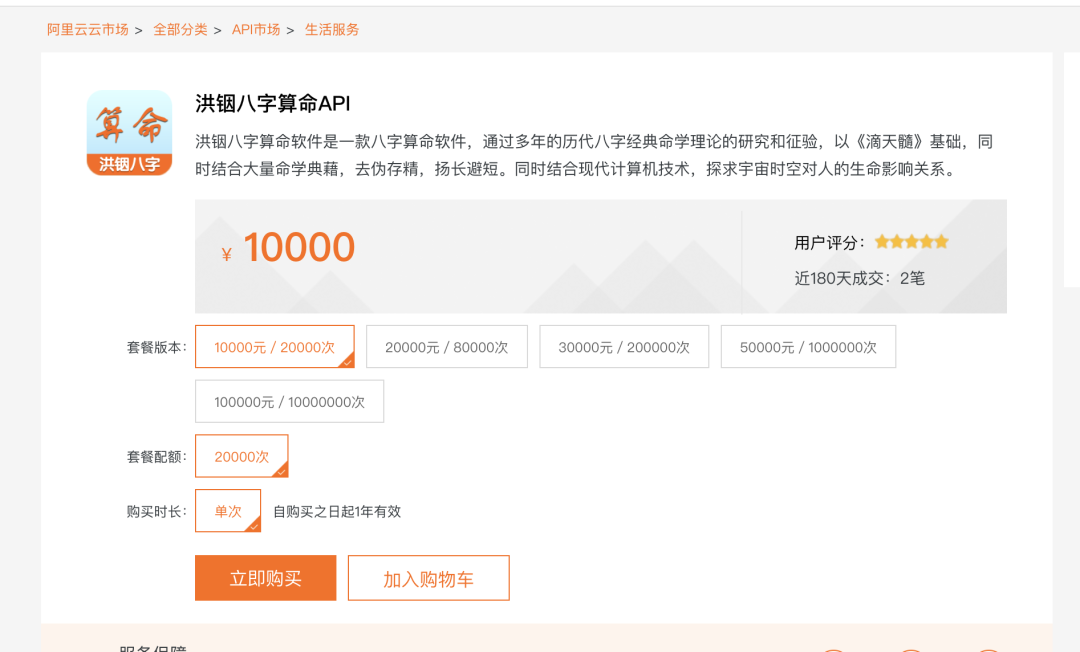This screenshot has height=652, width=1080.
Task: Click the 生活服务 breadcrumb entry
Action: point(331,30)
